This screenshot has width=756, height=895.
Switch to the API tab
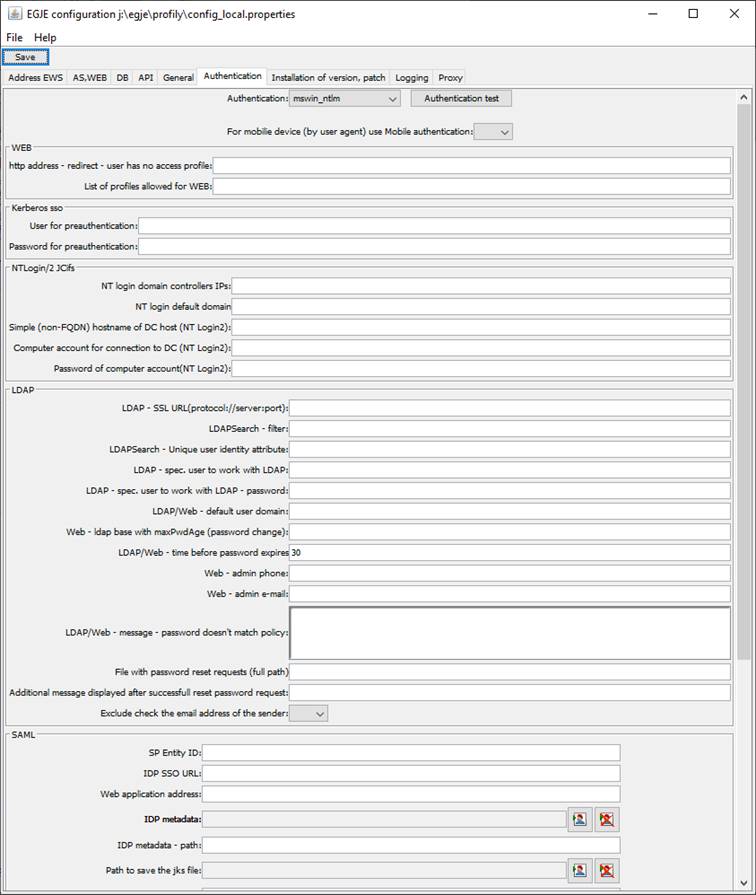point(146,78)
